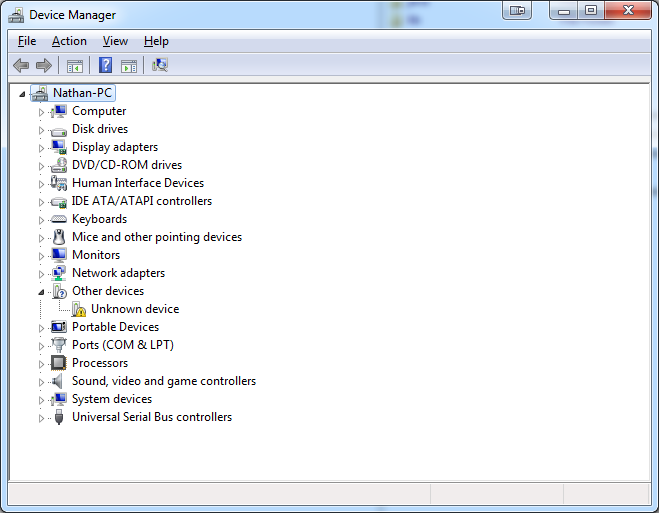The image size is (659, 513).
Task: Click Scan for hardware changes icon
Action: click(160, 66)
